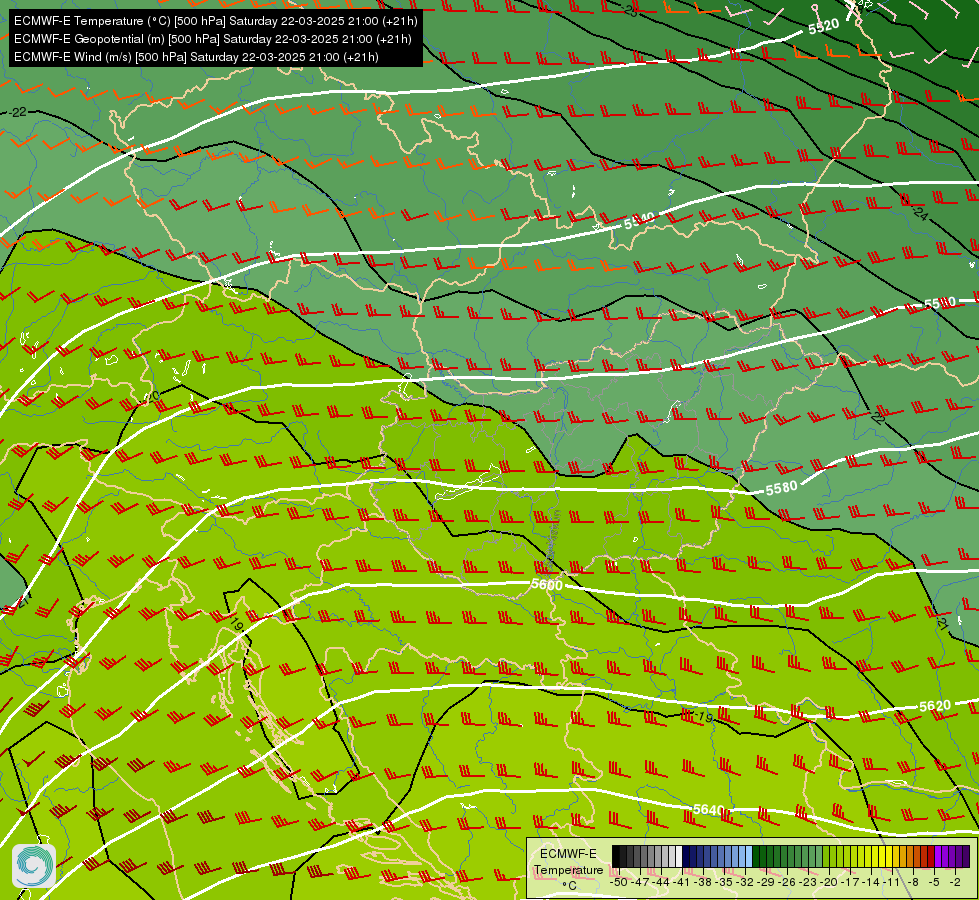
Task: Click the -24 isotherm label
Action: pos(920,212)
